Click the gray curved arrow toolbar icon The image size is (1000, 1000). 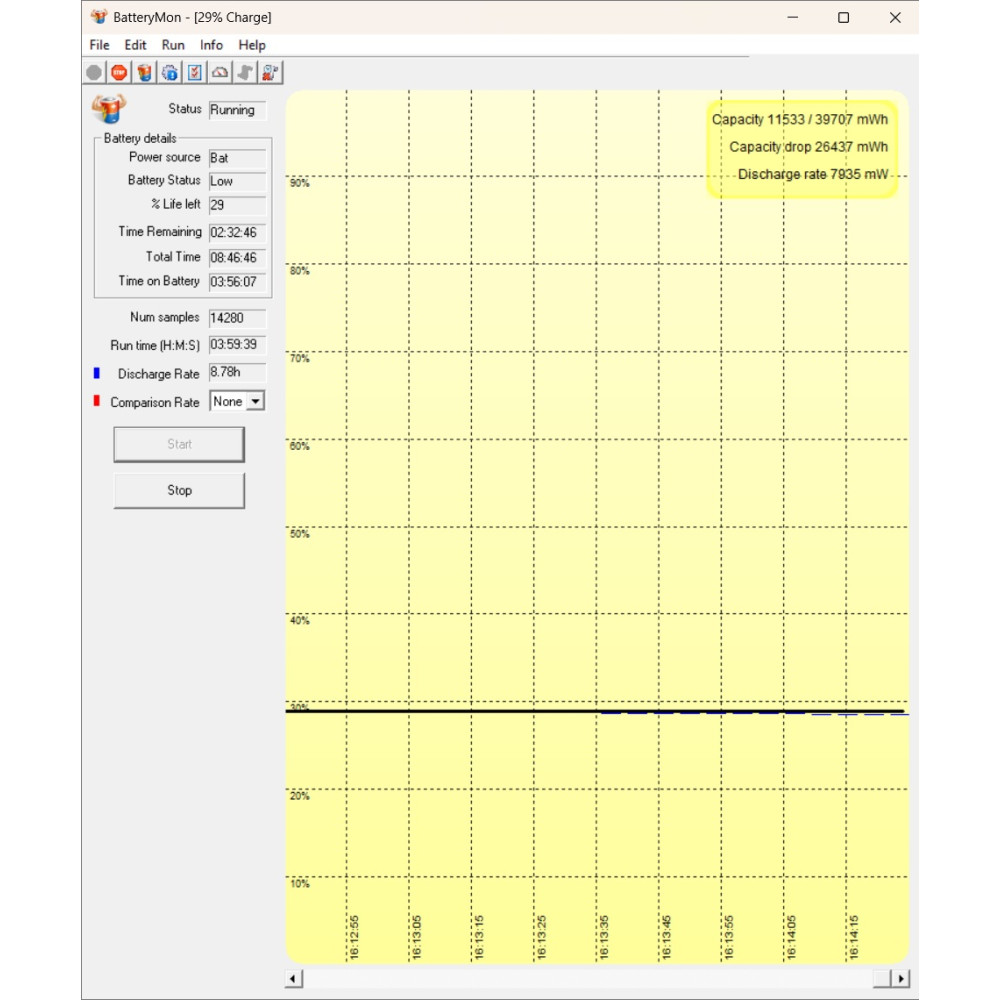pyautogui.click(x=245, y=72)
